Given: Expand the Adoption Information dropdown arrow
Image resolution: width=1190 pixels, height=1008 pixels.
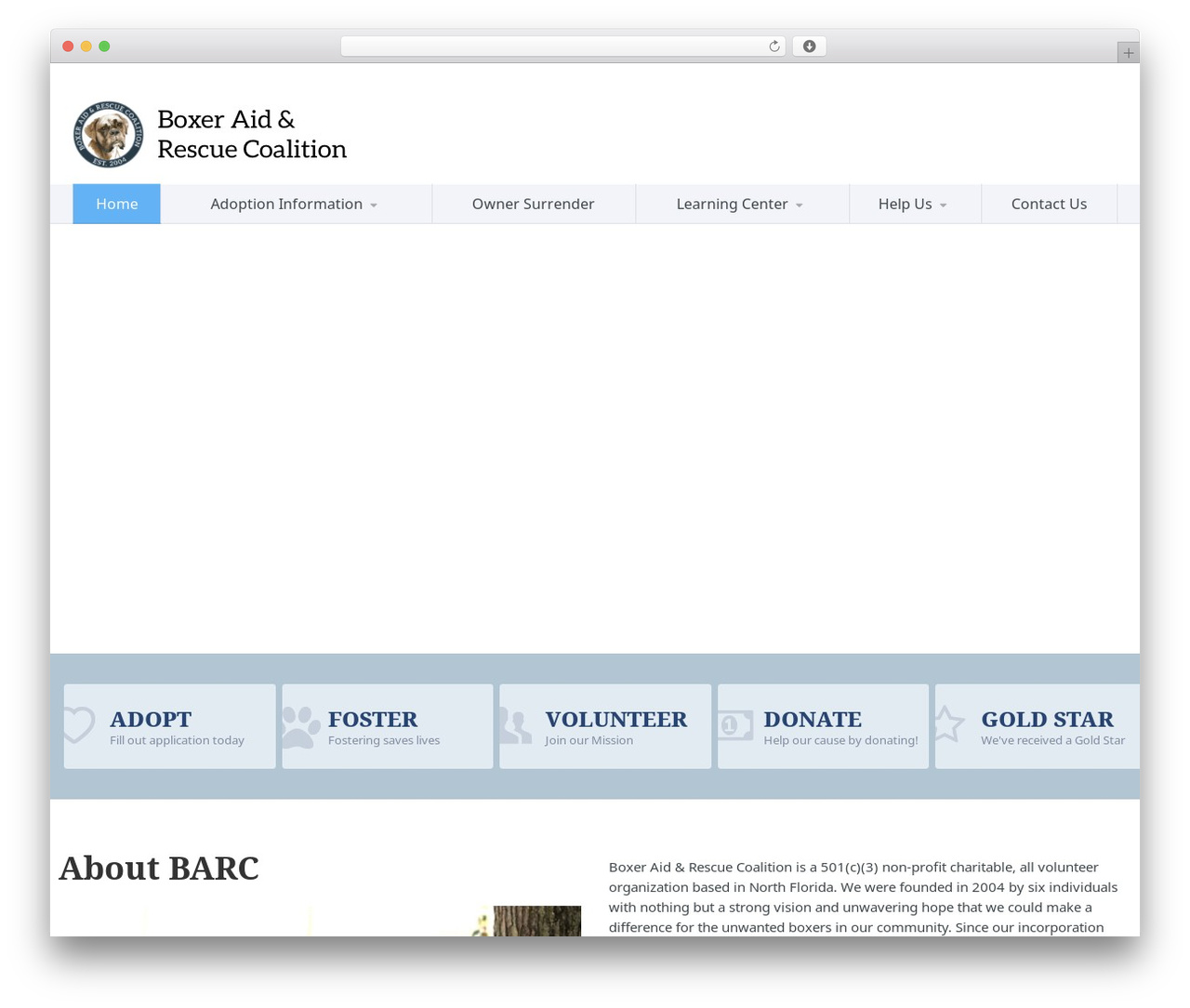Looking at the screenshot, I should coord(374,206).
